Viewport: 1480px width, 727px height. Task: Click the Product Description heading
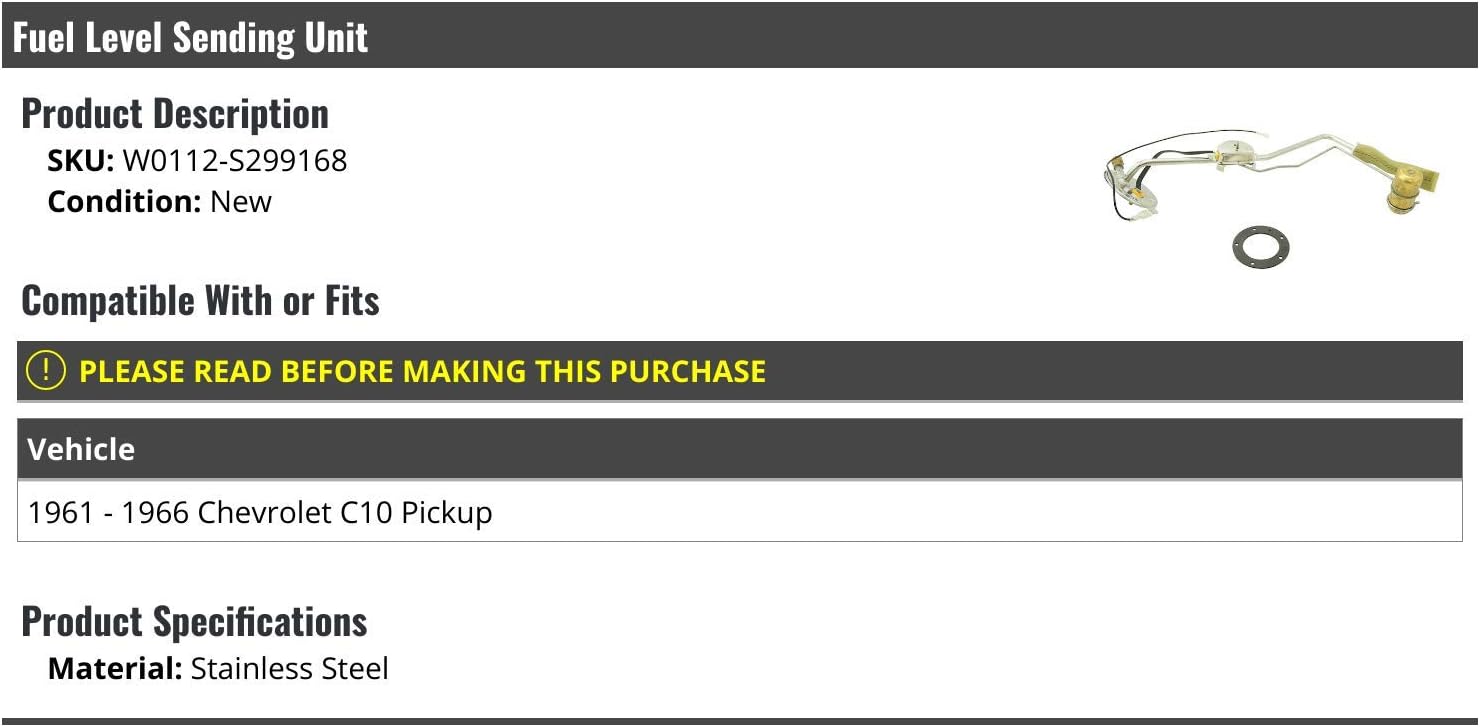click(175, 114)
